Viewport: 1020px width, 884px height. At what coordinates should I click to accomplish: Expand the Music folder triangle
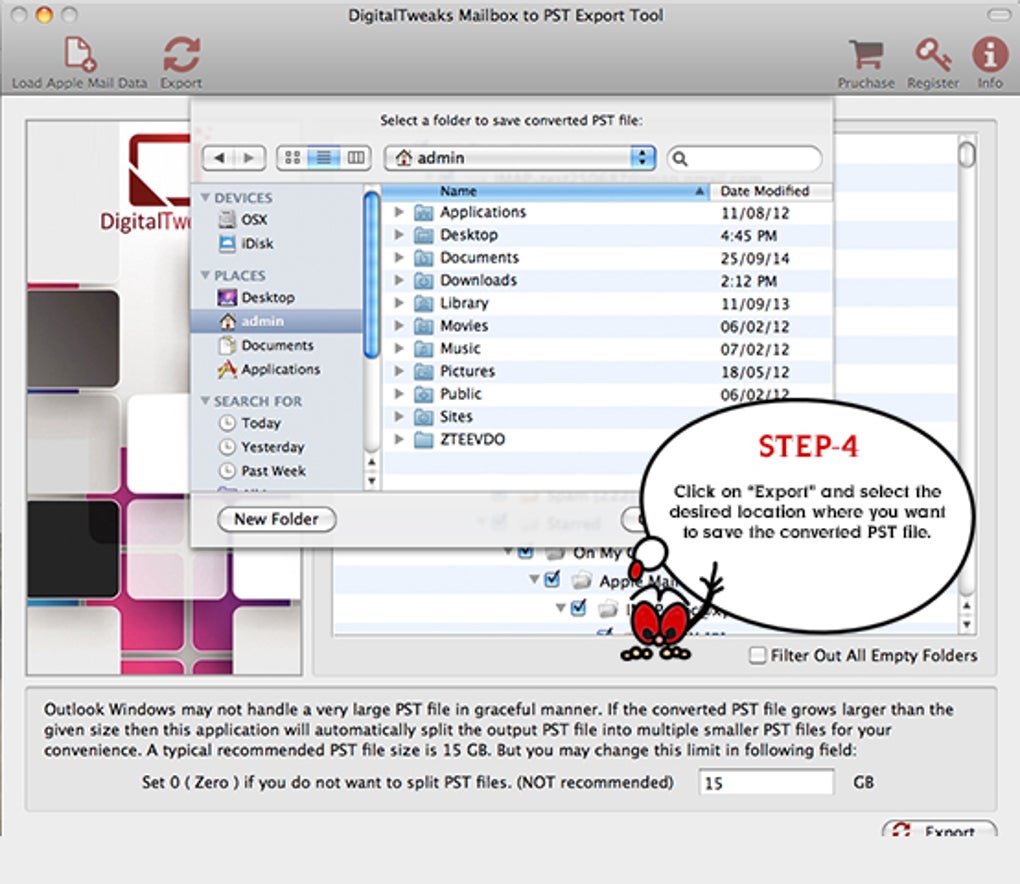tap(399, 349)
